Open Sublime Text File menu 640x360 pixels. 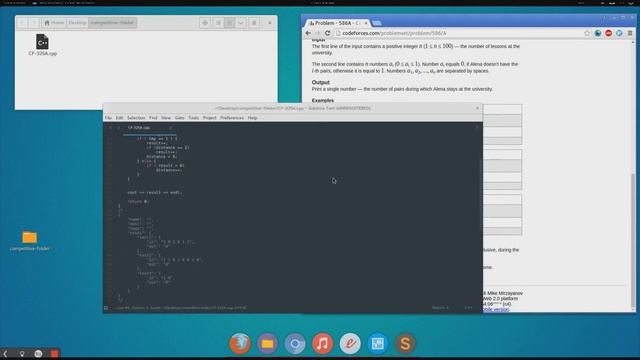click(108, 118)
